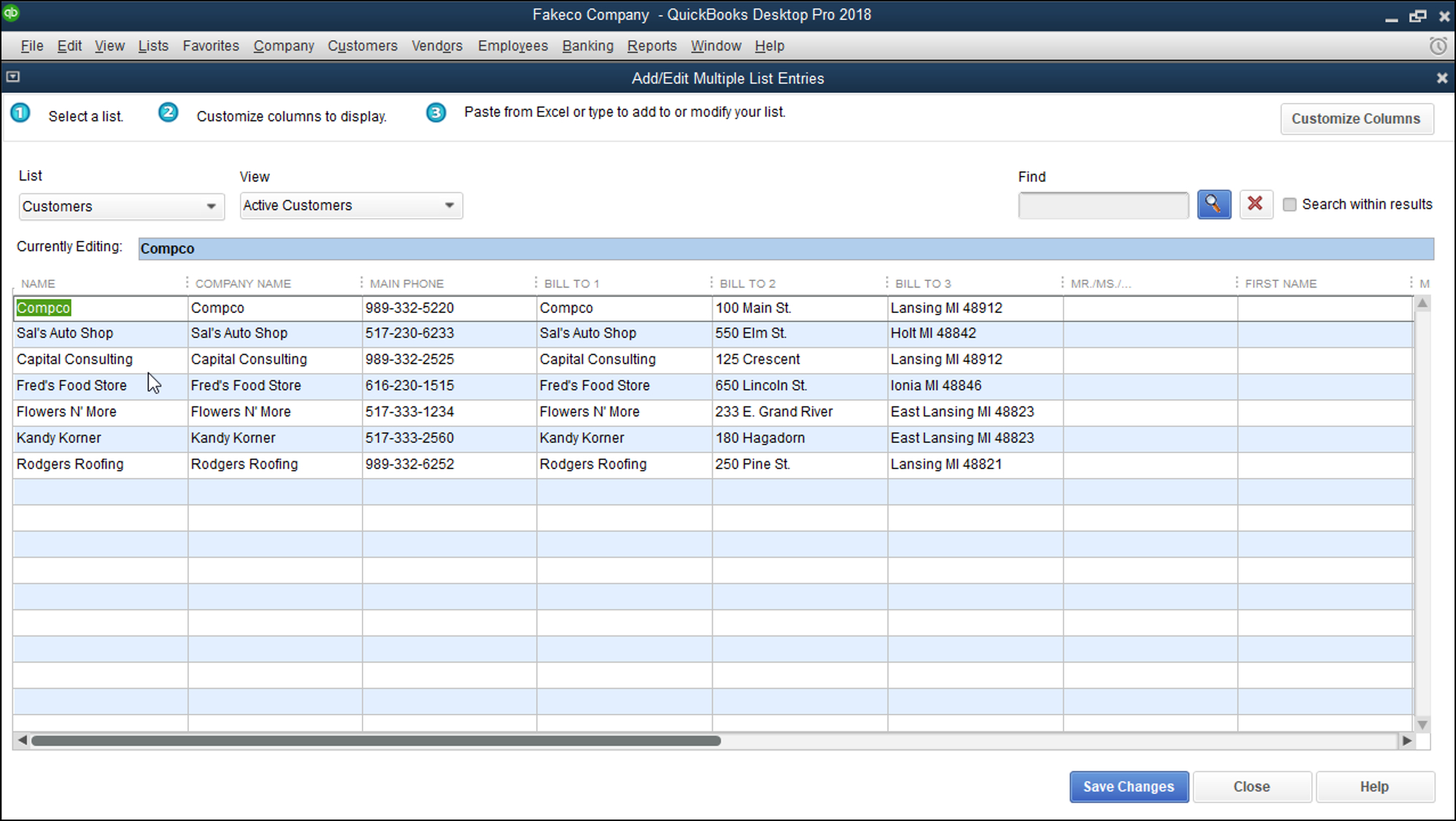Click the Save Changes button
Viewport: 1456px width, 821px height.
click(x=1129, y=786)
